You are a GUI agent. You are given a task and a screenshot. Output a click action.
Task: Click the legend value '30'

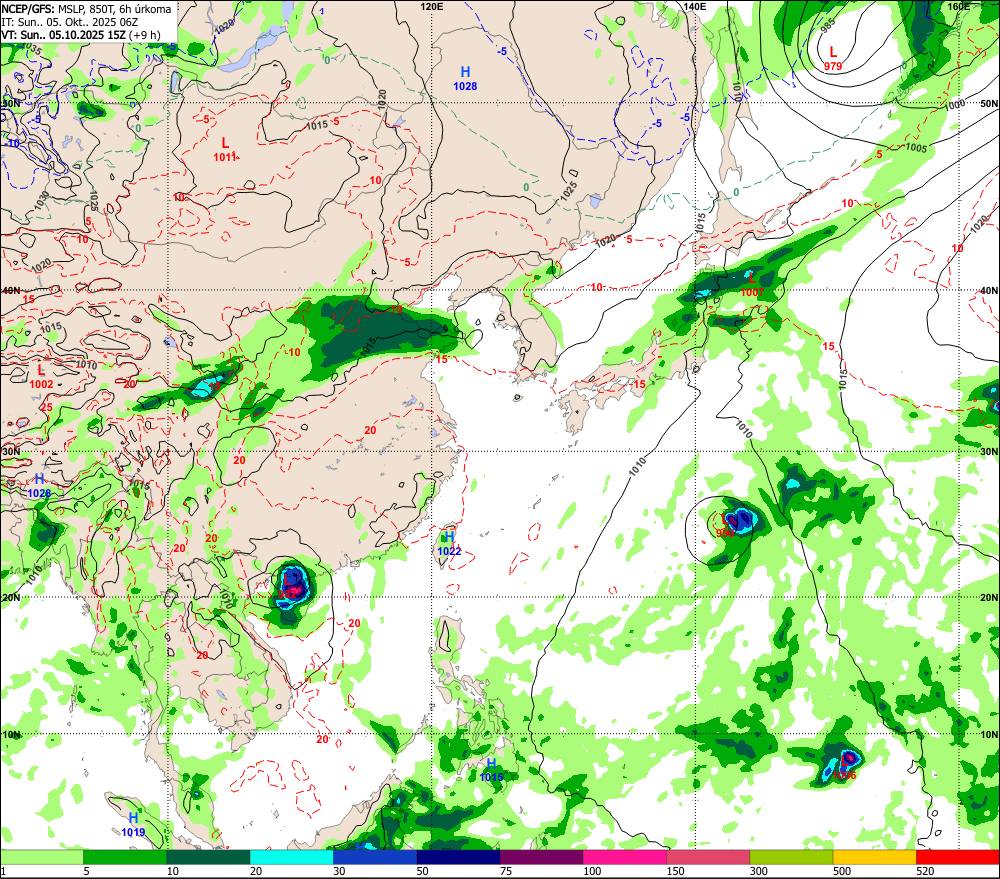point(339,871)
